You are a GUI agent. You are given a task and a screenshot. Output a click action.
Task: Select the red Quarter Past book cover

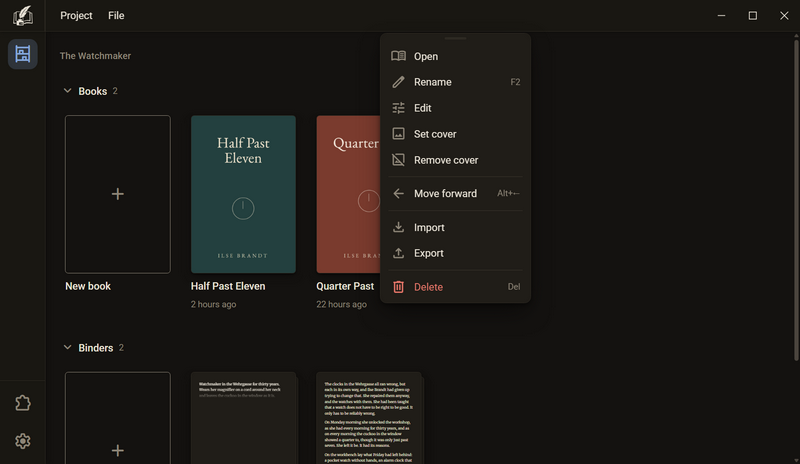[348, 194]
